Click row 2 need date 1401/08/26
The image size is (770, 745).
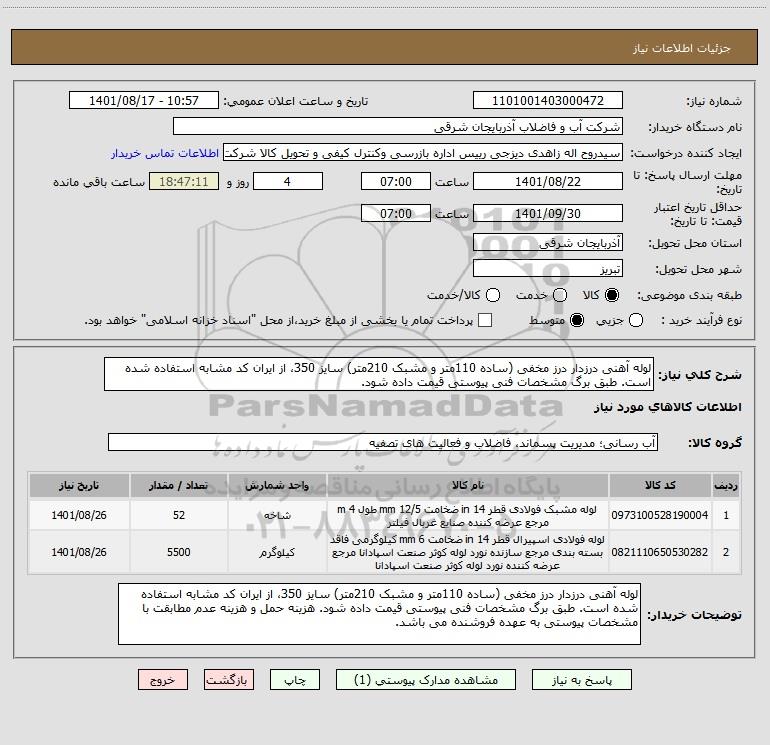79,552
